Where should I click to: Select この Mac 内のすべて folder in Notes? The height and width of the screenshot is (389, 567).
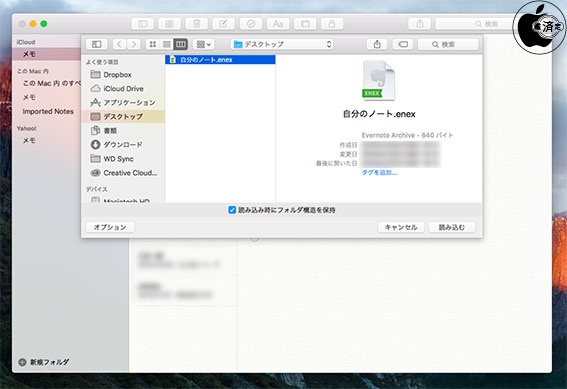coord(46,83)
